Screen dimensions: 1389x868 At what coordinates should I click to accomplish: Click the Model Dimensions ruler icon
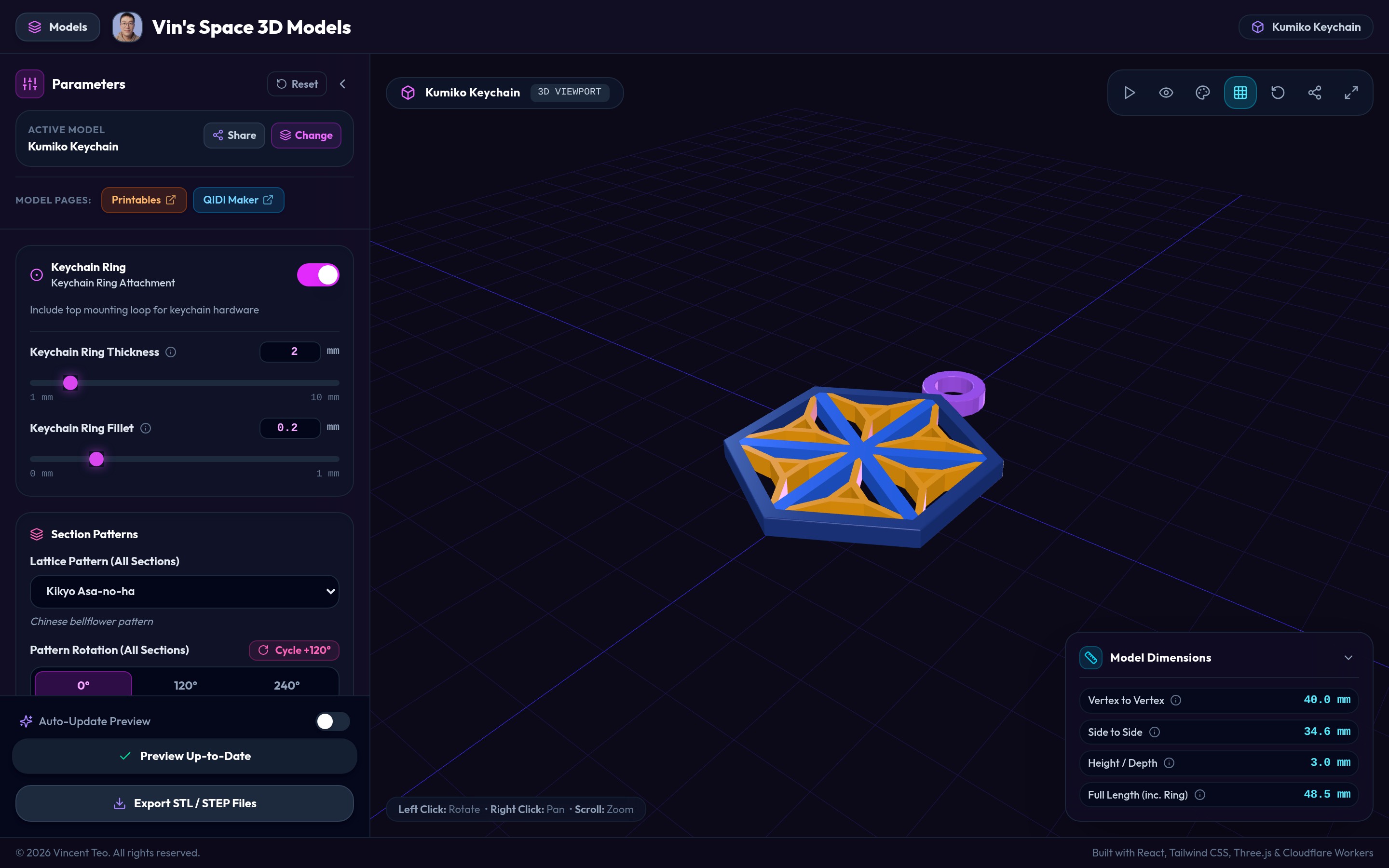1090,658
